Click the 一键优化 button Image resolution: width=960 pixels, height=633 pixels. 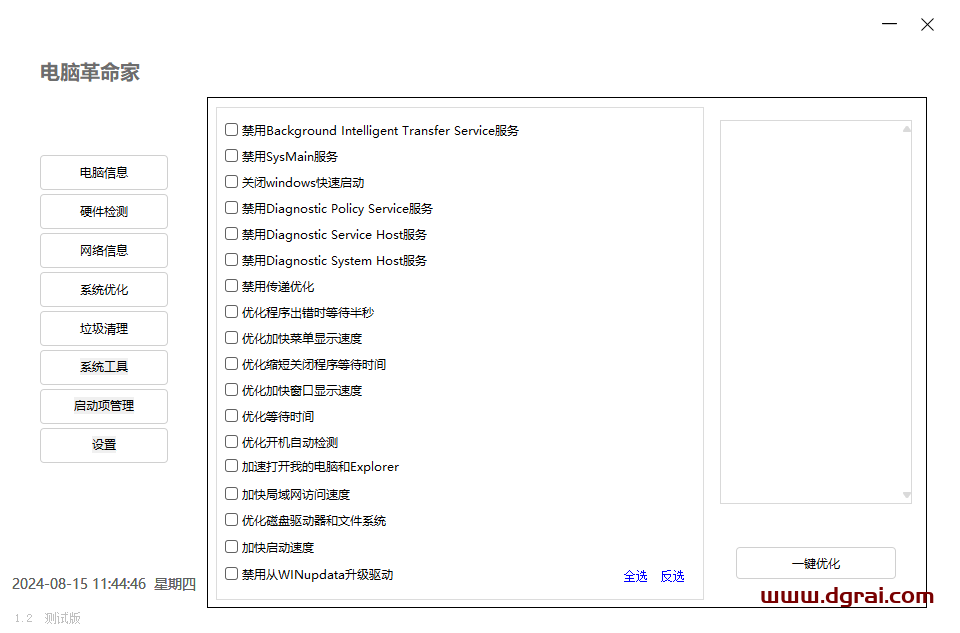click(x=815, y=563)
